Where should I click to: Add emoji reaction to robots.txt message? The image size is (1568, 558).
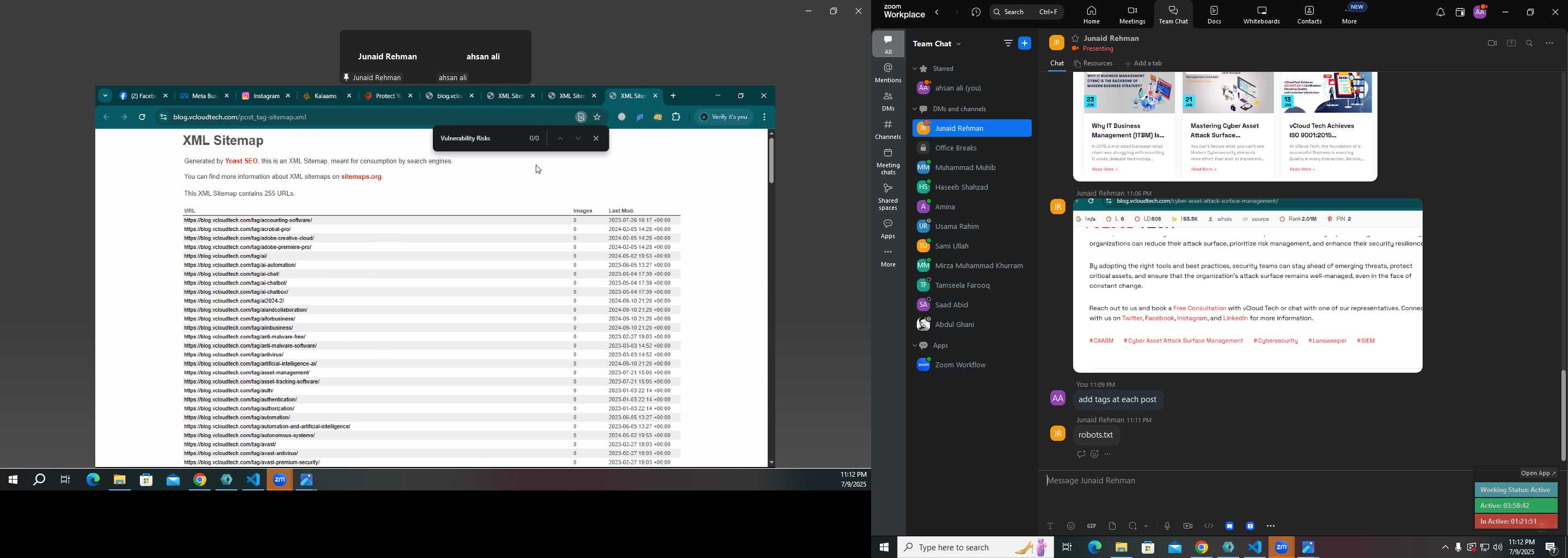click(x=1094, y=454)
